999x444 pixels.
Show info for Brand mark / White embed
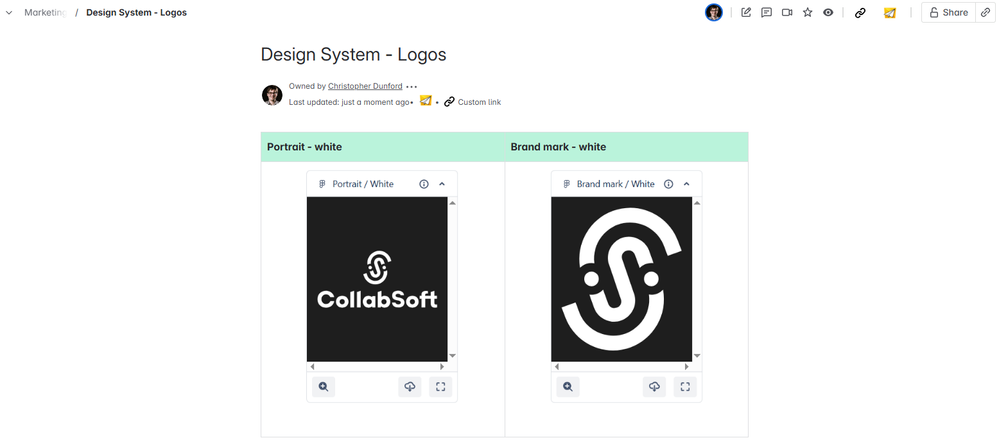(668, 184)
